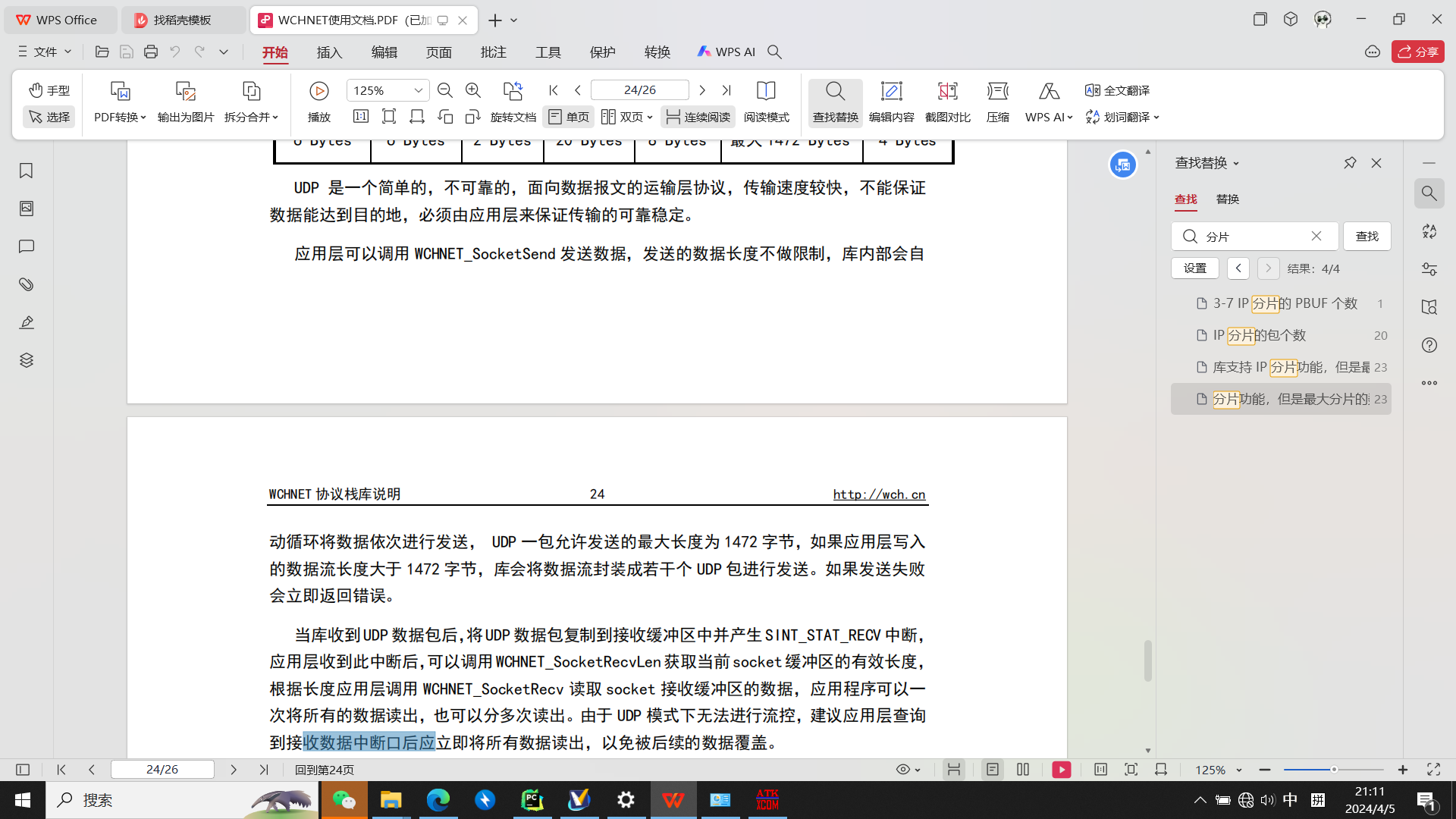Toggle 连续阅读 continuous reading
The height and width of the screenshot is (819, 1456).
tap(698, 117)
